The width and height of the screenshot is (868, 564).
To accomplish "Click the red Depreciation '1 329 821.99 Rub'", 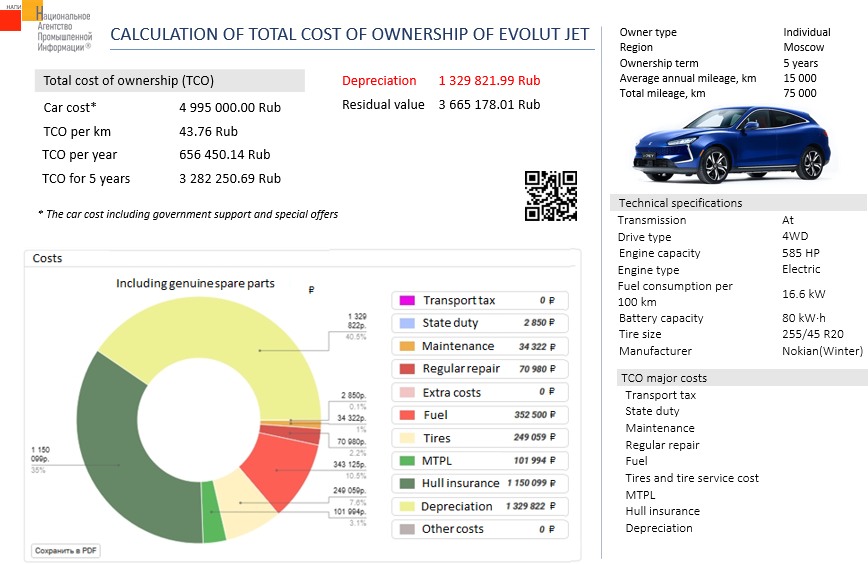I will click(x=489, y=80).
